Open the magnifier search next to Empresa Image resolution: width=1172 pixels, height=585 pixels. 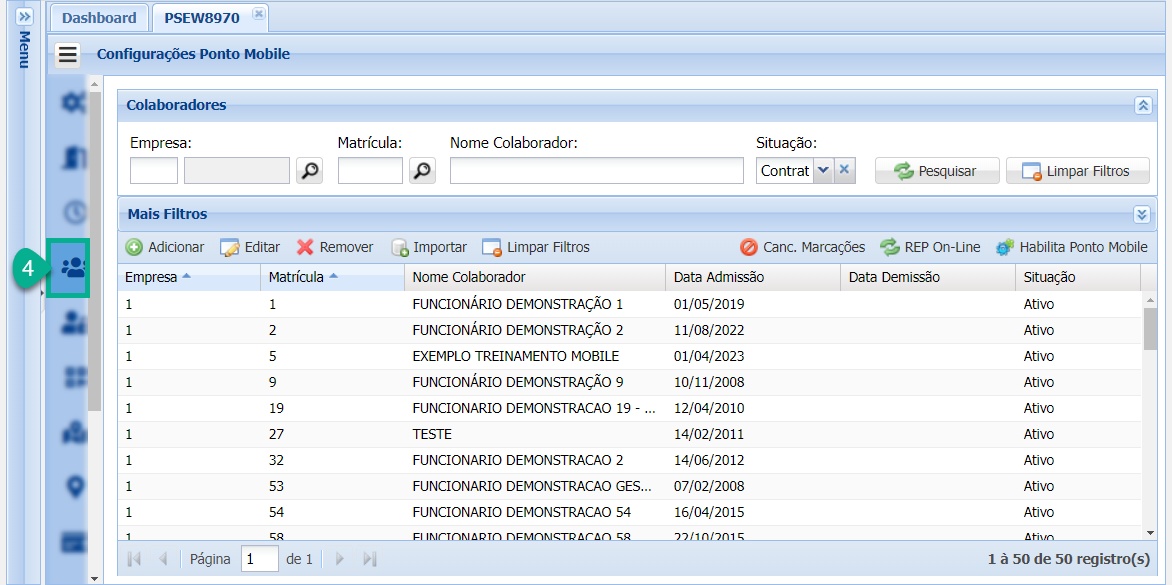(308, 170)
